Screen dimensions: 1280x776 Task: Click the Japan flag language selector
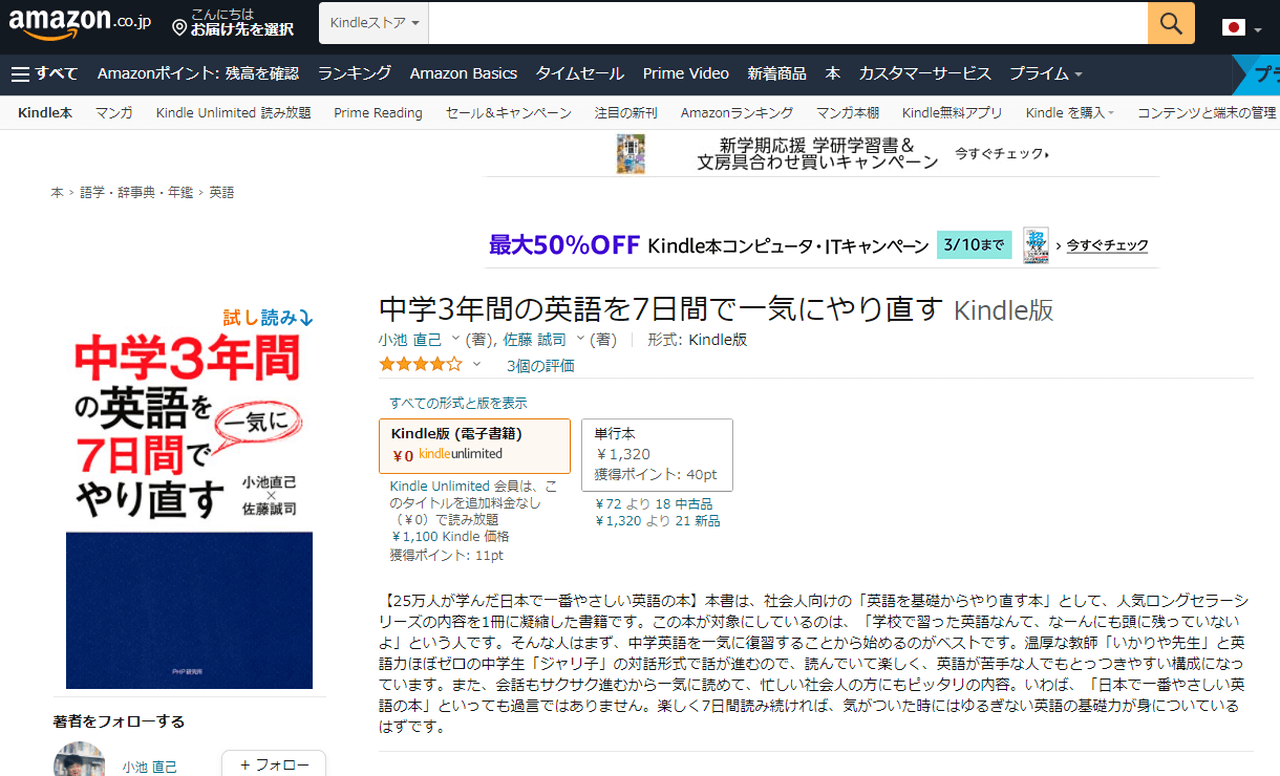(x=1234, y=28)
